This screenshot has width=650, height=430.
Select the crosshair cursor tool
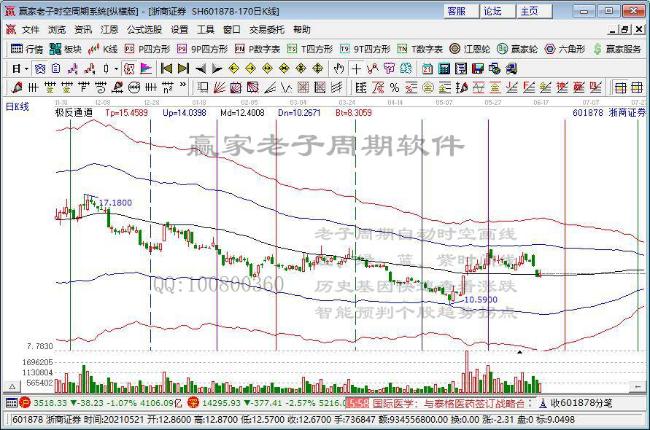356,68
